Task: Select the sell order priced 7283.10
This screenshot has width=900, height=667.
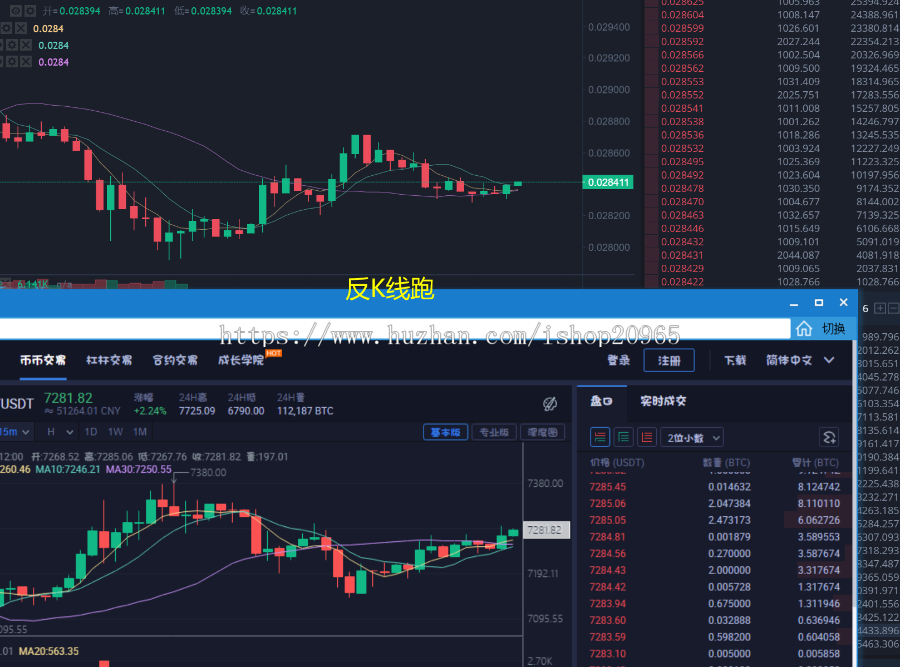Action: tap(715, 653)
